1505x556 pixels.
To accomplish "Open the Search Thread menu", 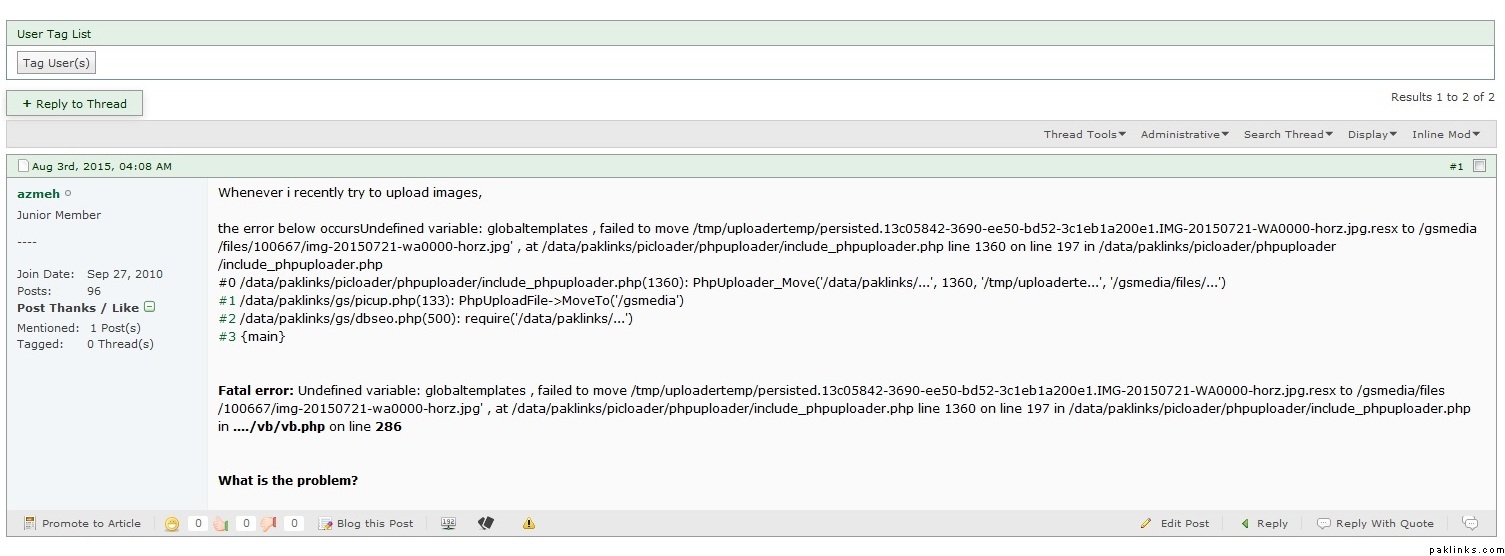I will pos(1288,134).
